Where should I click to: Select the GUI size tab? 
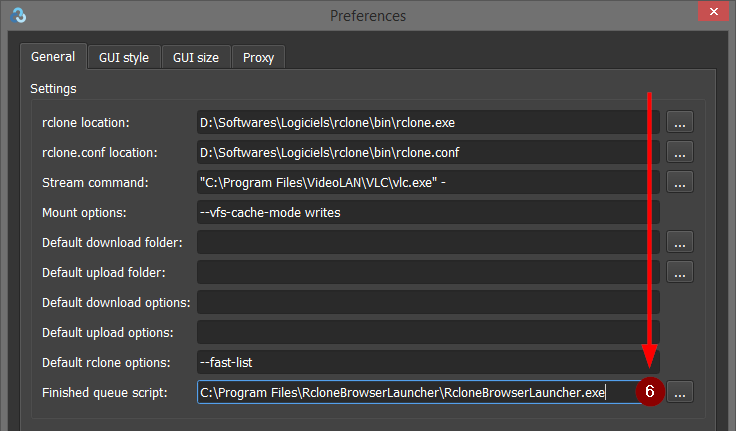tap(195, 57)
